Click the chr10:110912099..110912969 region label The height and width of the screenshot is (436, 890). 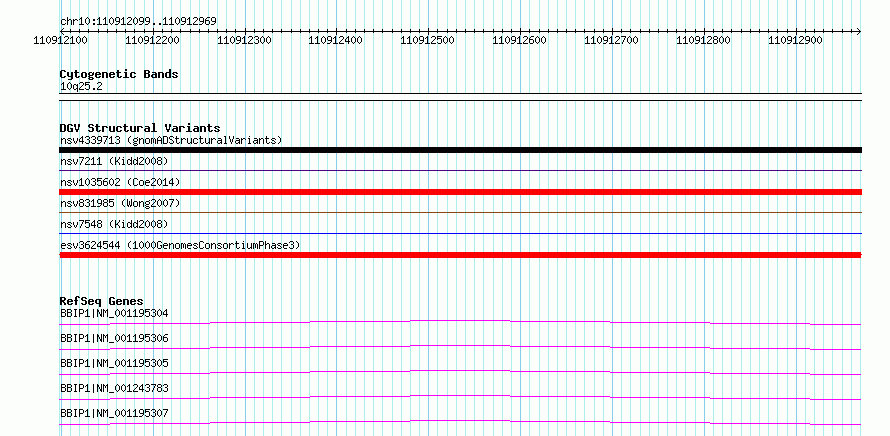click(x=138, y=21)
